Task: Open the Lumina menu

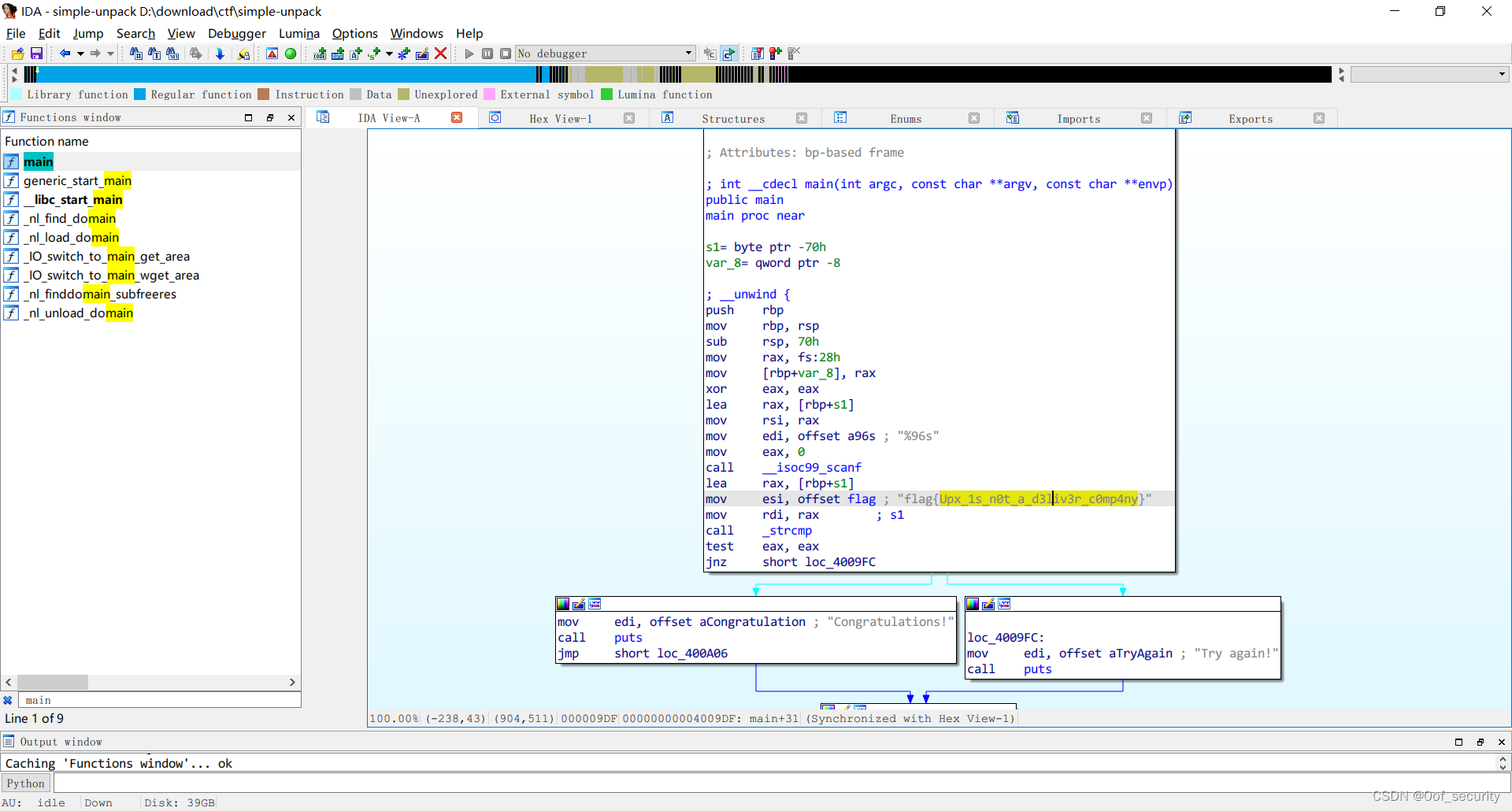Action: tap(298, 33)
